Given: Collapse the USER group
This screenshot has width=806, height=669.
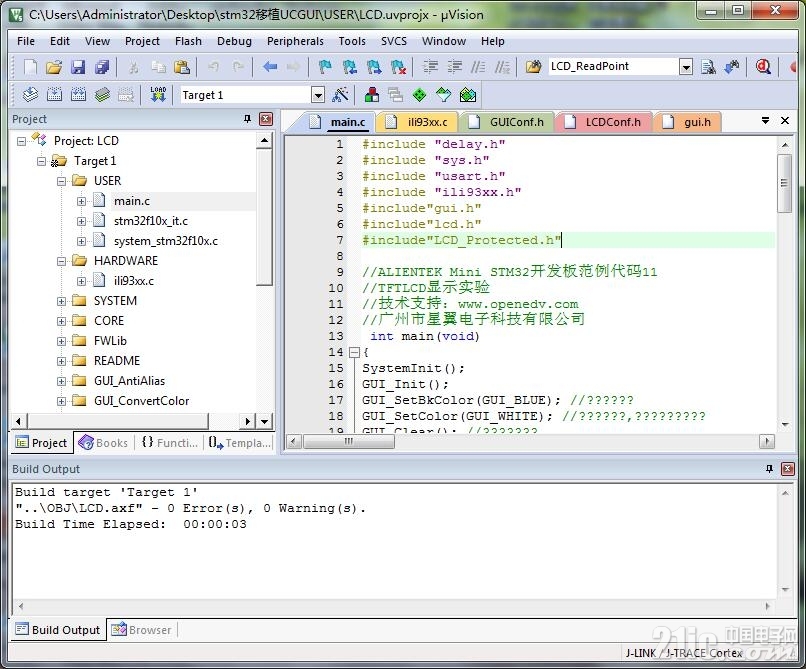Looking at the screenshot, I should coord(62,181).
